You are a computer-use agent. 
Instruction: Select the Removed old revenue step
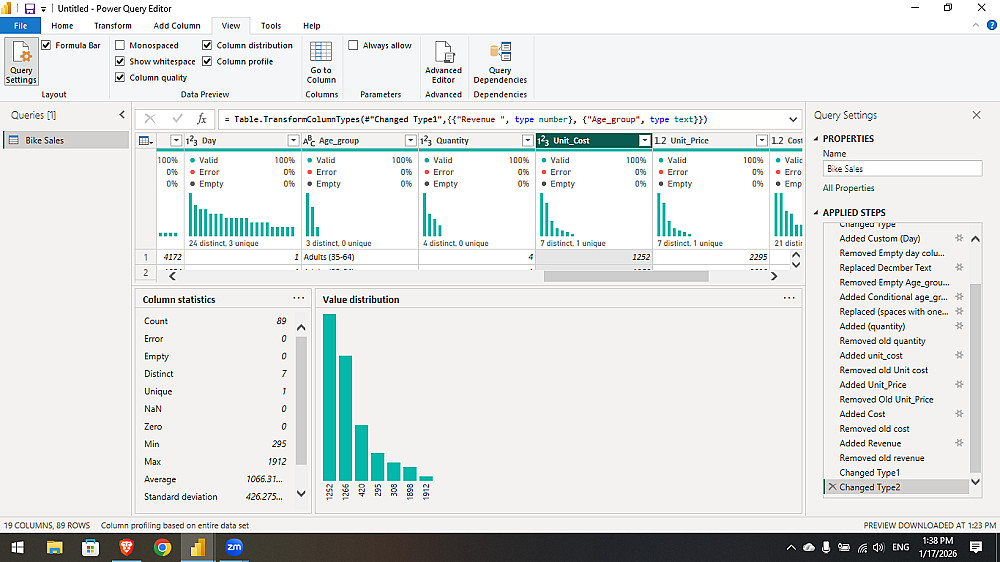pos(881,458)
